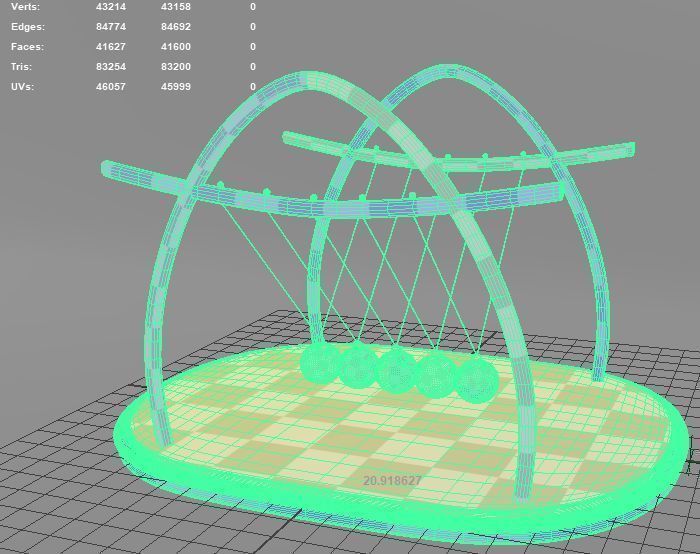Select the Verts value 43214
The height and width of the screenshot is (554, 700).
[x=111, y=7]
